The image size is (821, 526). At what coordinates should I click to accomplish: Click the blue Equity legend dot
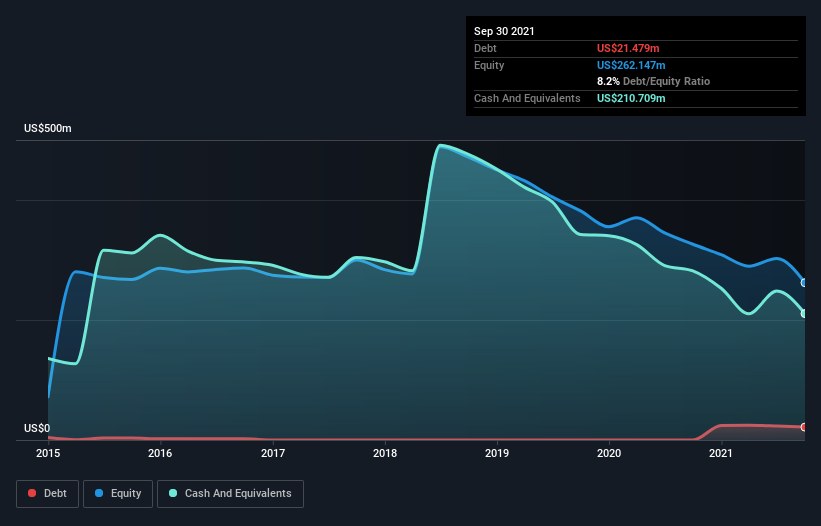tap(99, 493)
